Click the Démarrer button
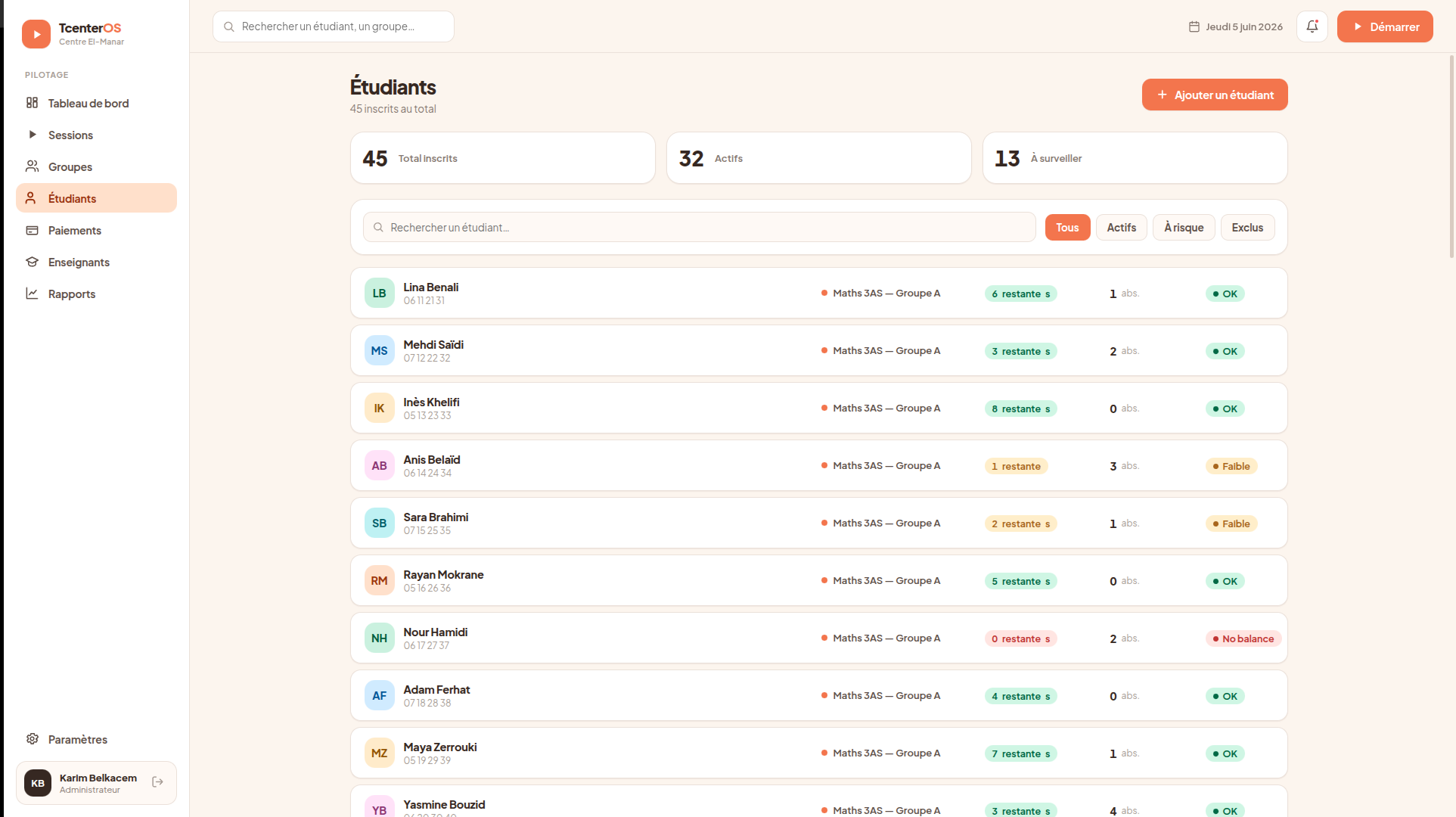Viewport: 1456px width, 817px height. click(x=1385, y=26)
